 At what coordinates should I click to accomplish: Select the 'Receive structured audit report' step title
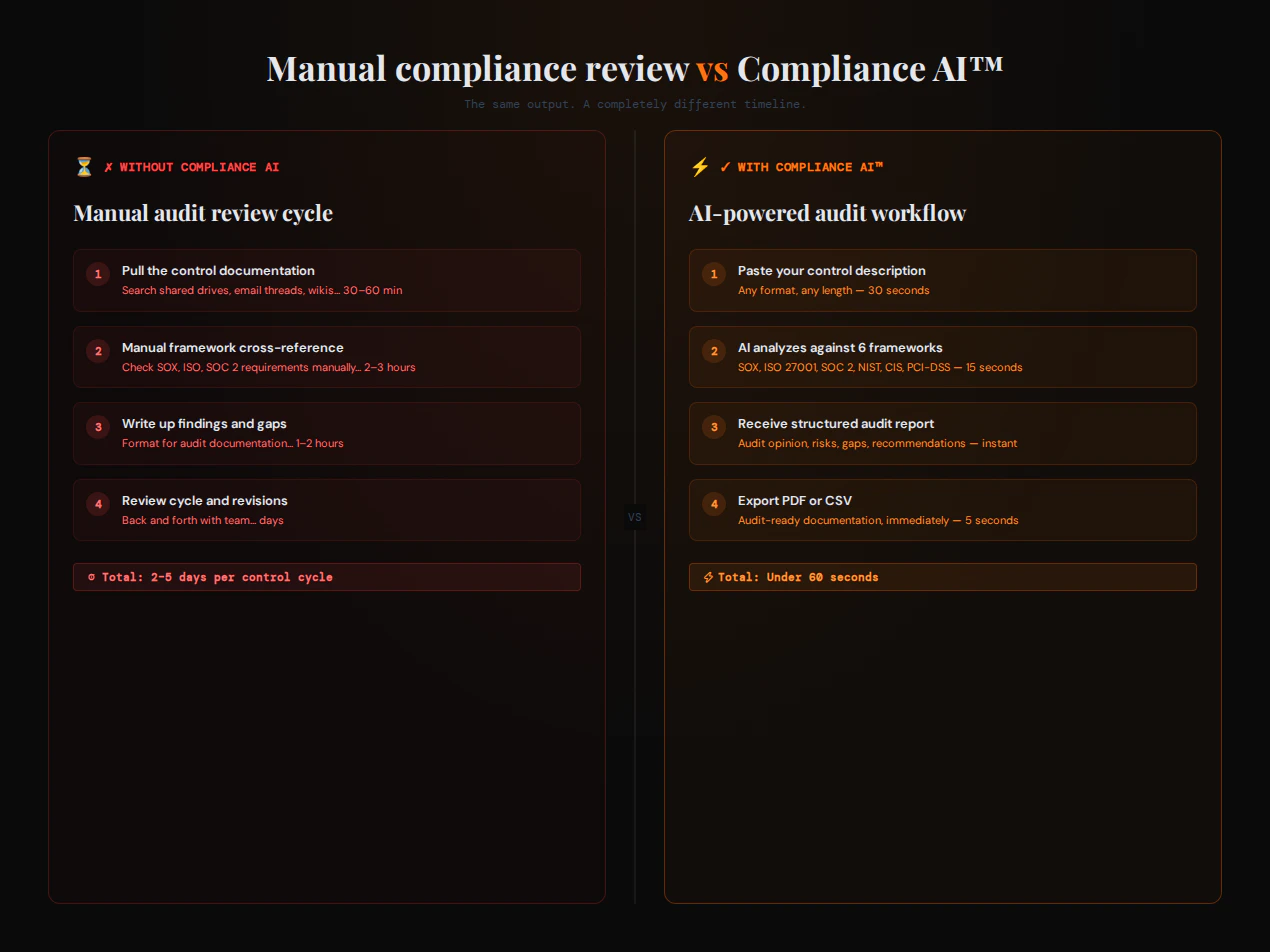coord(836,424)
